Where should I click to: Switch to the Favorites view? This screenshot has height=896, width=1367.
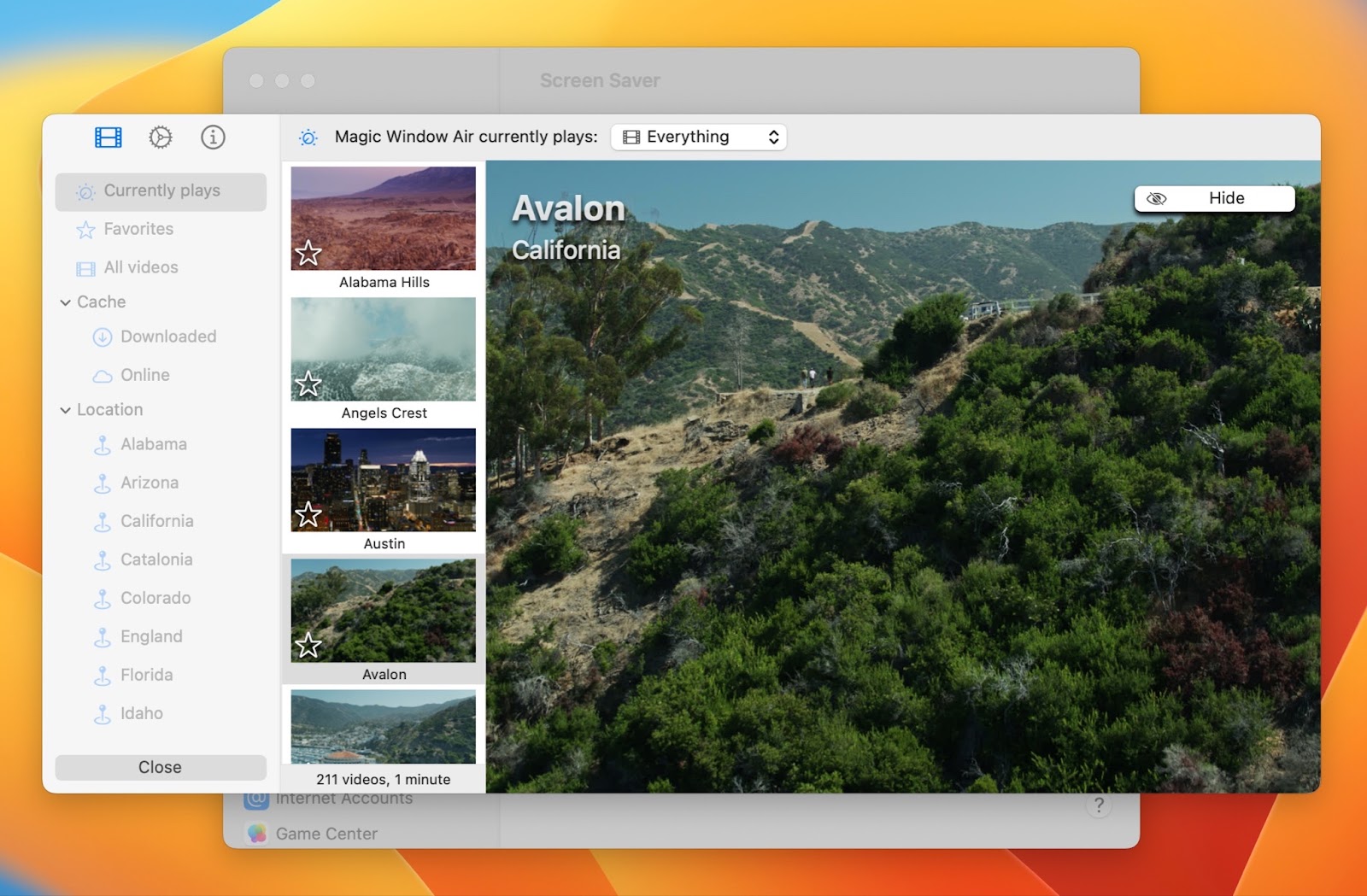click(x=137, y=229)
